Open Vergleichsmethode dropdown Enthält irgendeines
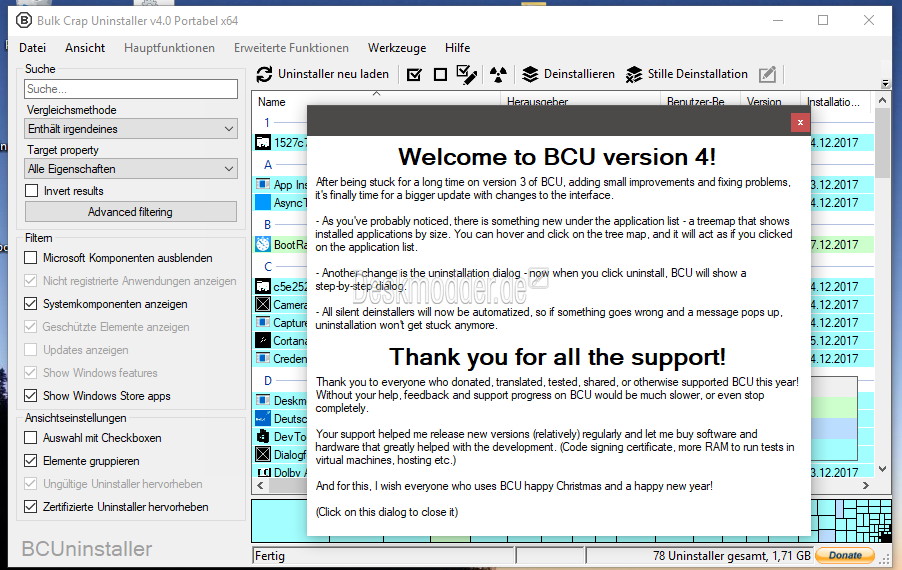Viewport: 902px width, 570px height. coord(131,129)
